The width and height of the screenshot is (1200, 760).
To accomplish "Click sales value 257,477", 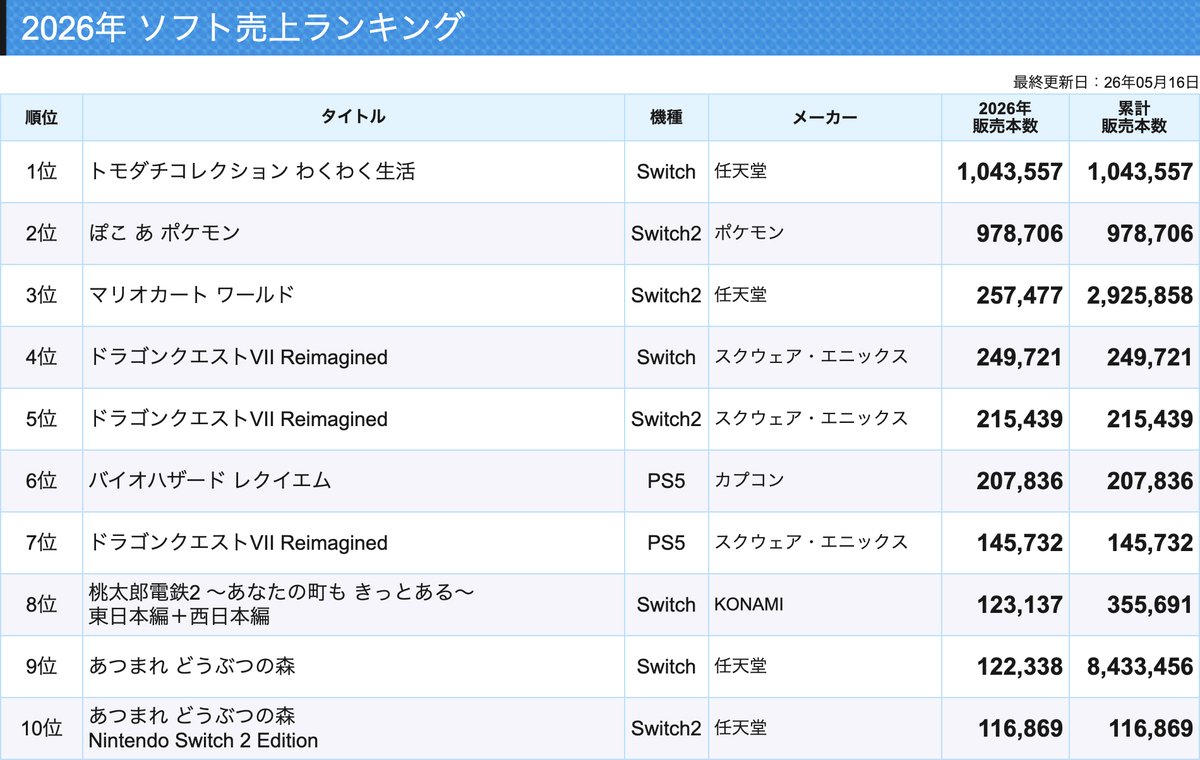I will point(1020,296).
